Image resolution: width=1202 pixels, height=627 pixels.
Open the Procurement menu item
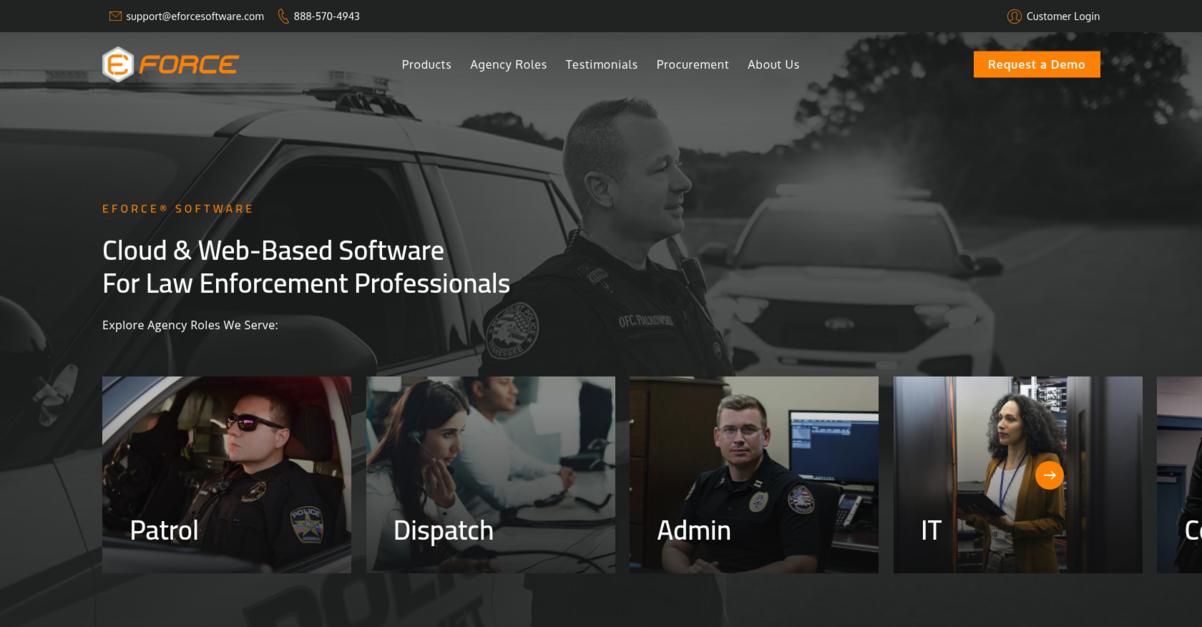click(692, 64)
